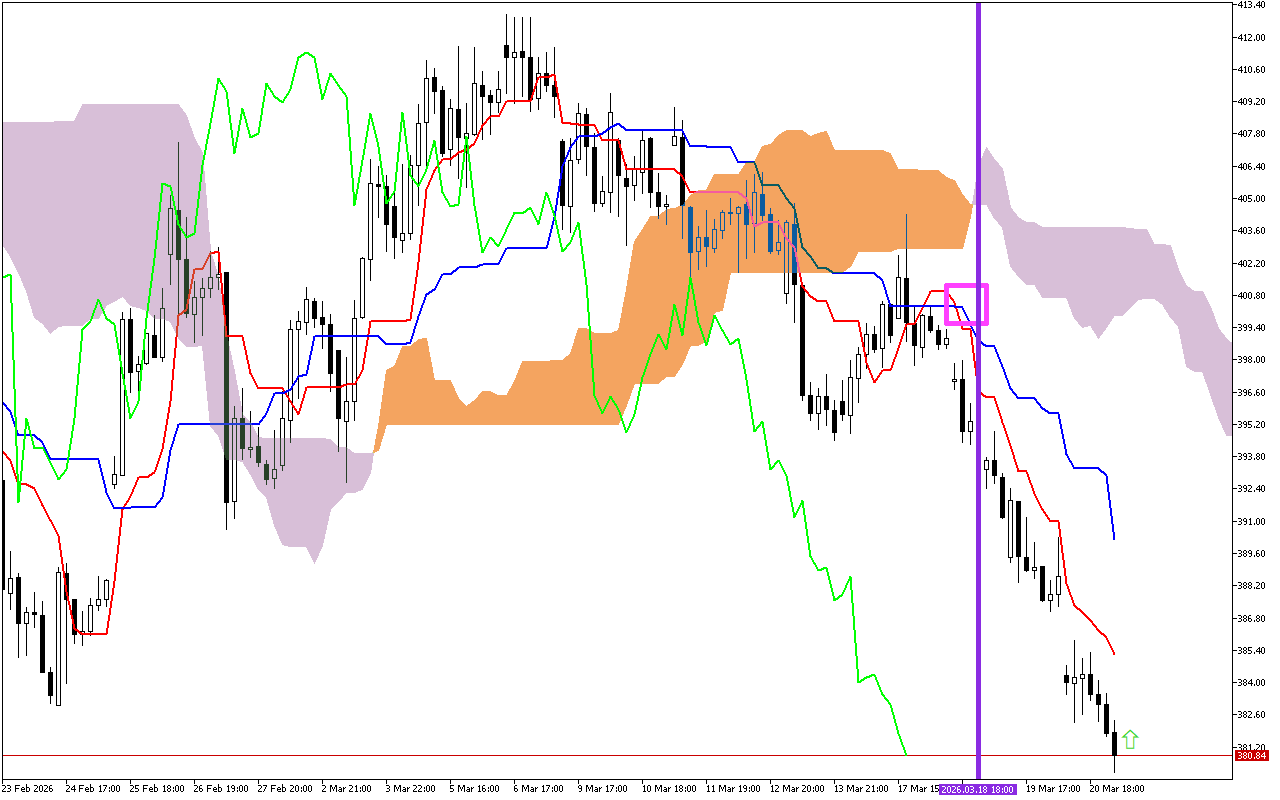This screenshot has height=800, width=1280.
Task: Click the 23 Feb 2026 axis label
Action: pos(30,789)
